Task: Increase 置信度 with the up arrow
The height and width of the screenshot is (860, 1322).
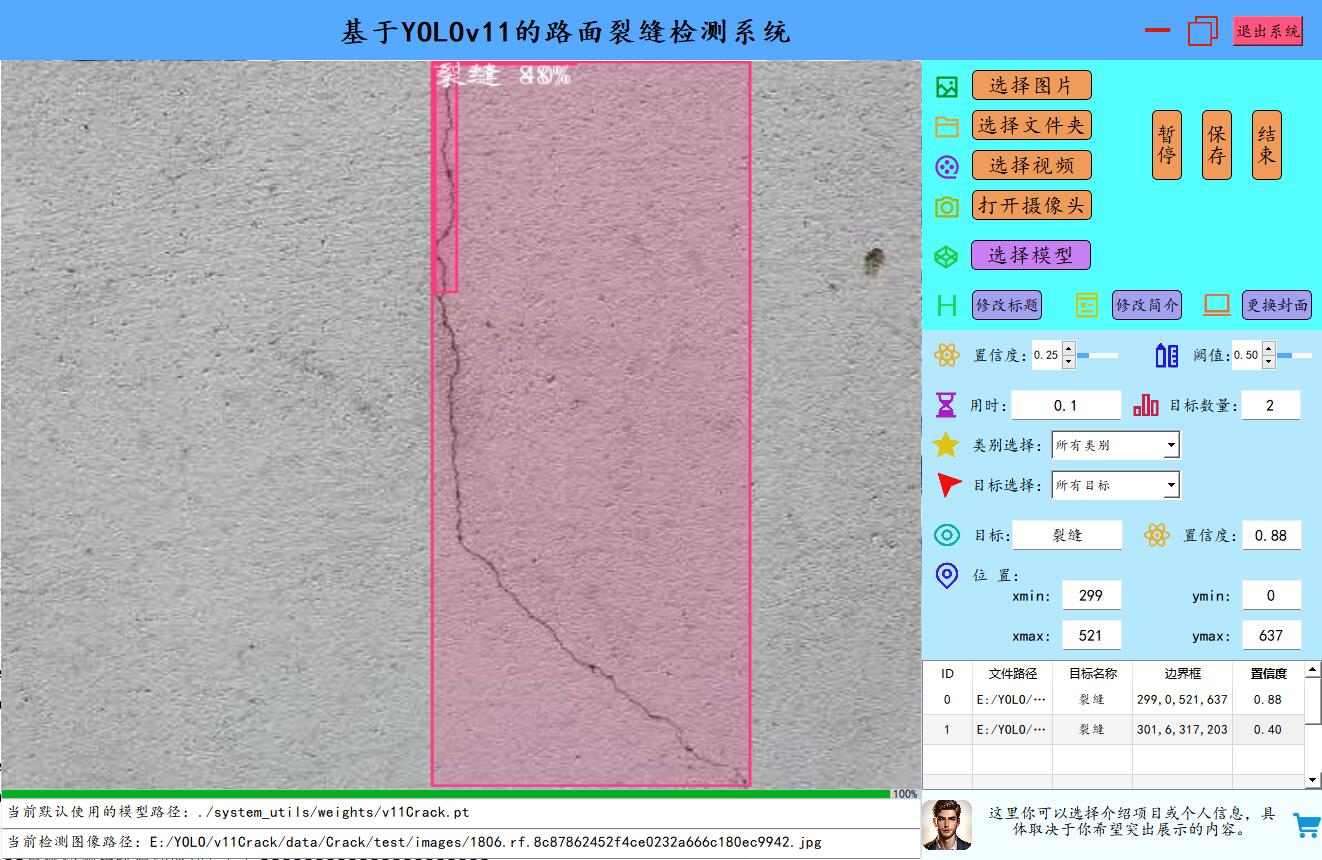Action: (x=1068, y=349)
